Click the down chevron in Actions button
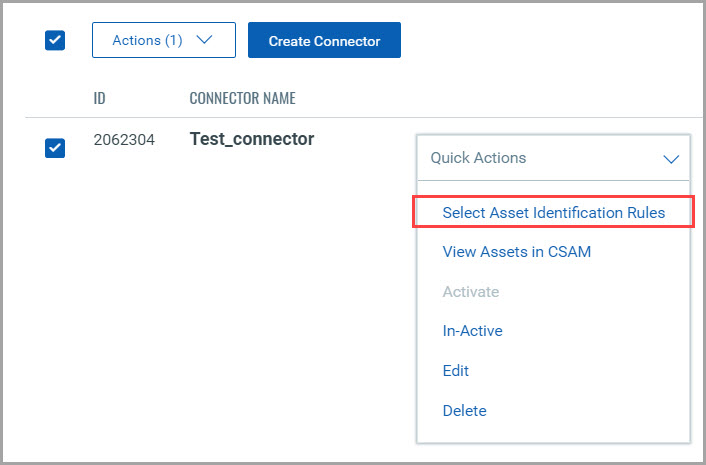 [205, 41]
